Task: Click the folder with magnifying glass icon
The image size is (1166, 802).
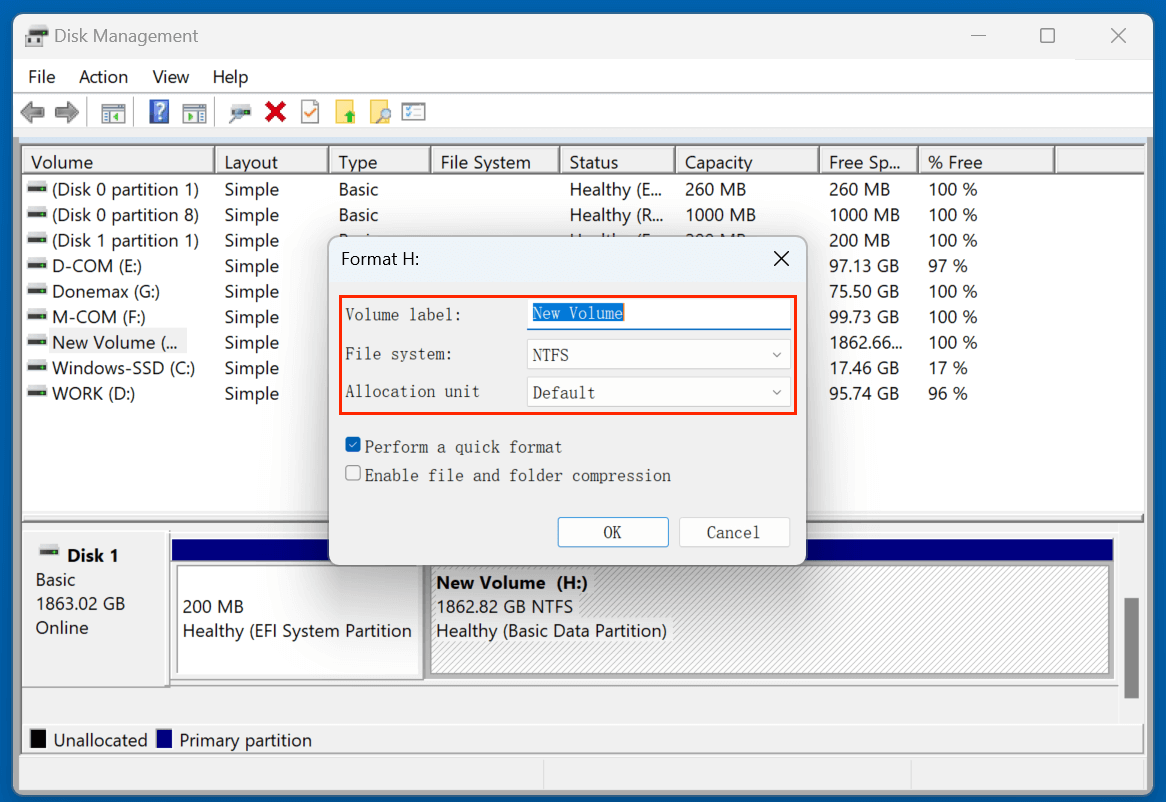Action: (x=380, y=112)
